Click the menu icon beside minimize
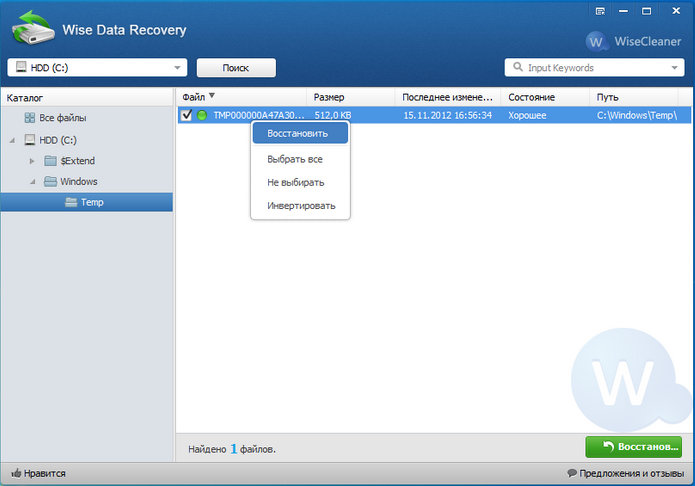Viewport: 695px width, 486px height. [600, 11]
